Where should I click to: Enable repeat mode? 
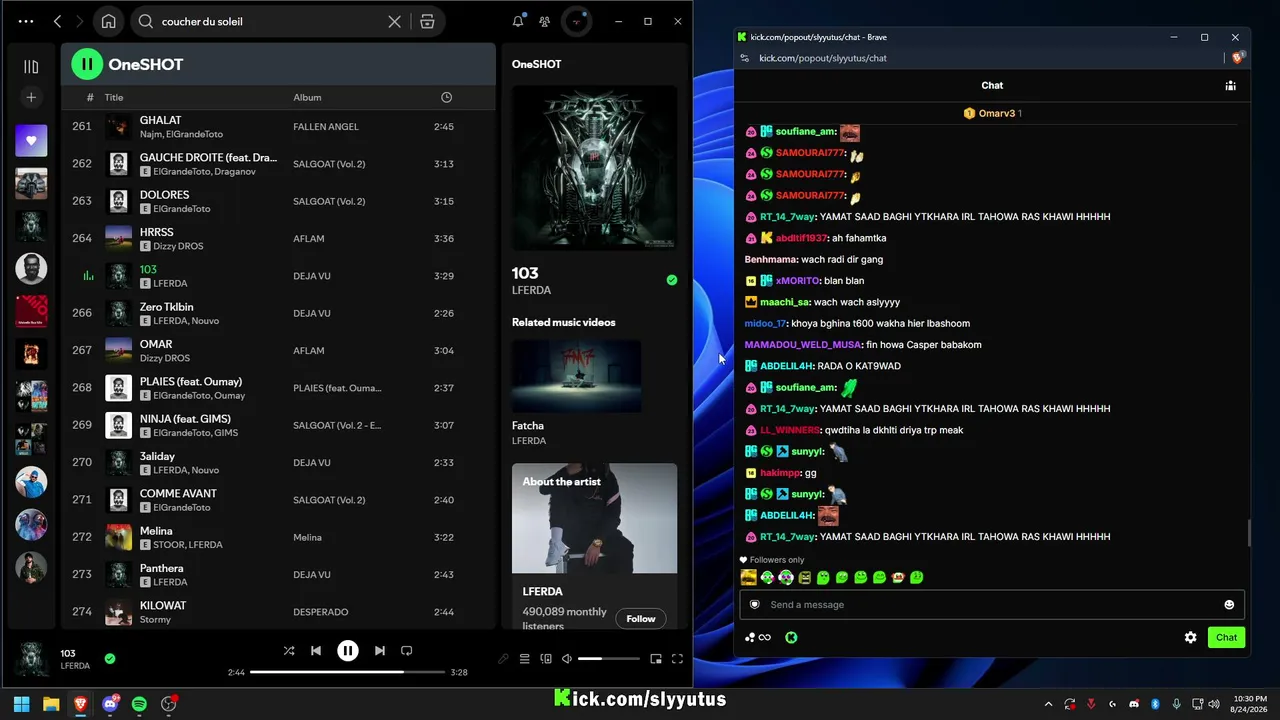point(407,651)
